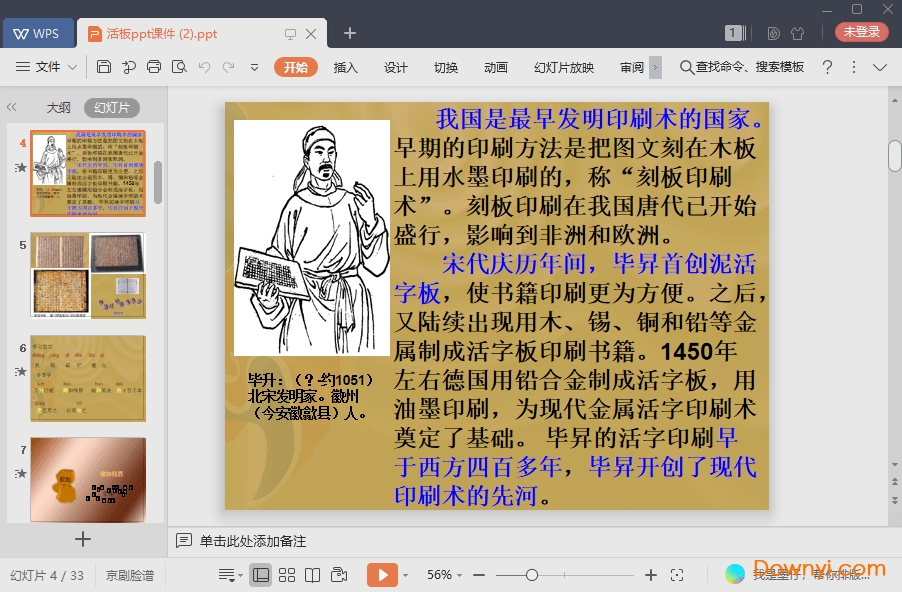Open the skin shirt icon

point(797,33)
